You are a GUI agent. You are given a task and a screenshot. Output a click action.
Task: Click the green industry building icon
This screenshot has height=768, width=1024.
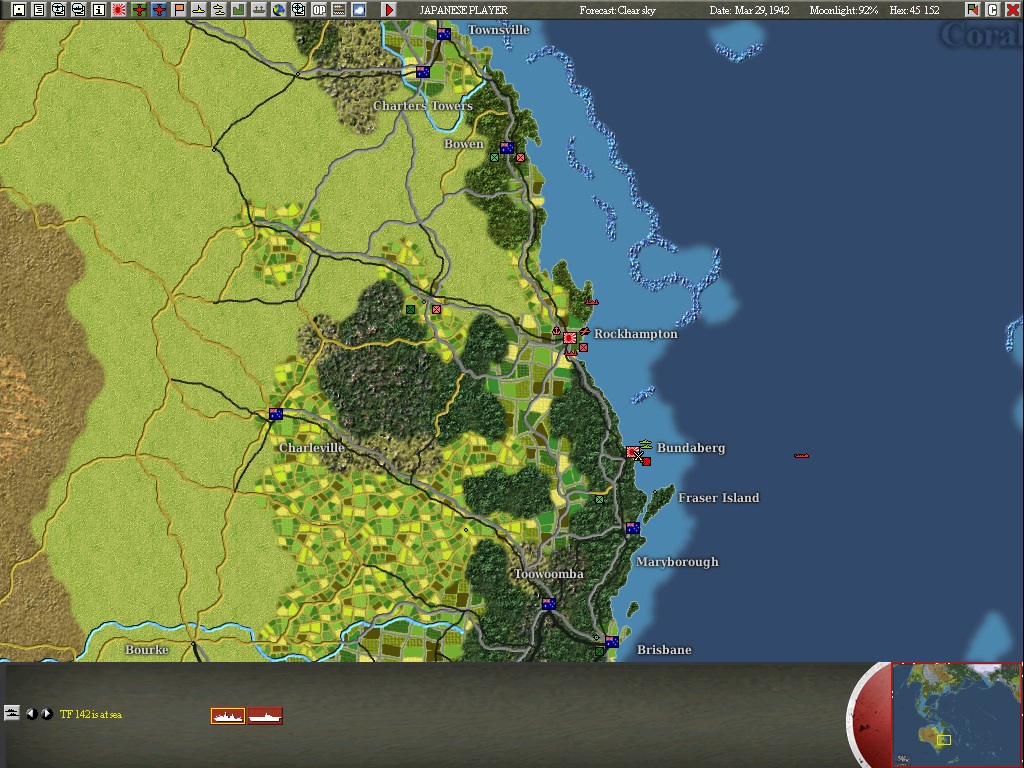click(238, 9)
